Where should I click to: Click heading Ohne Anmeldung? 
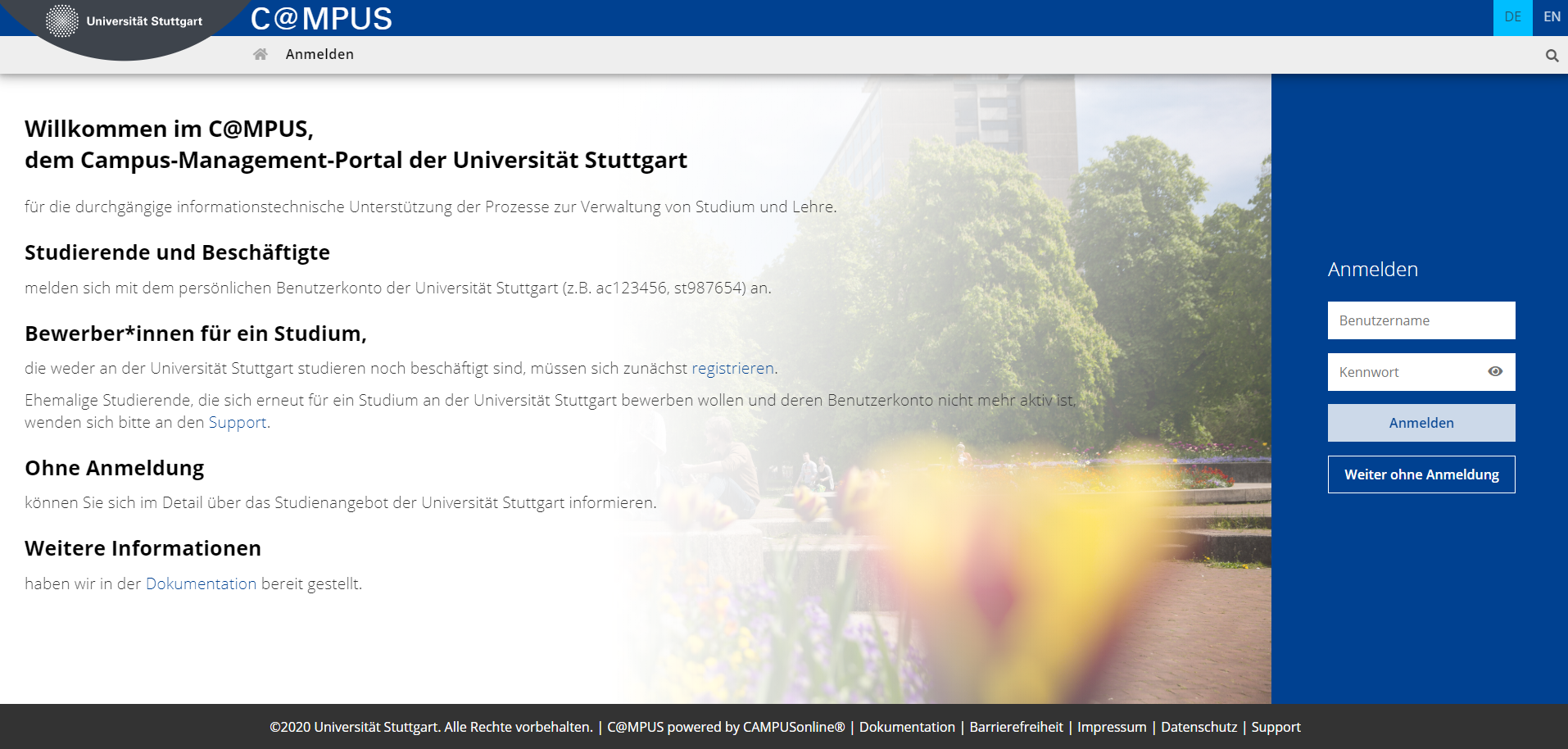point(114,468)
